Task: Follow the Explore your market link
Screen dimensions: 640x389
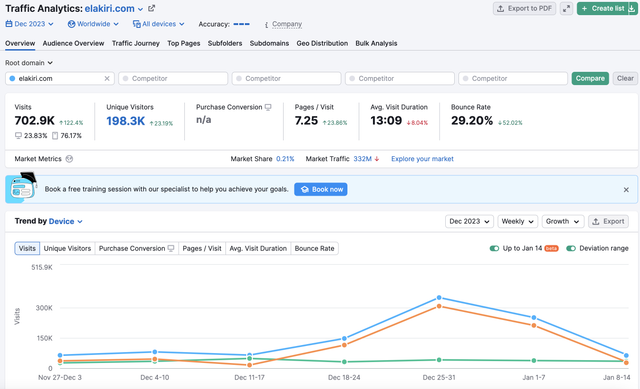Action: click(422, 159)
